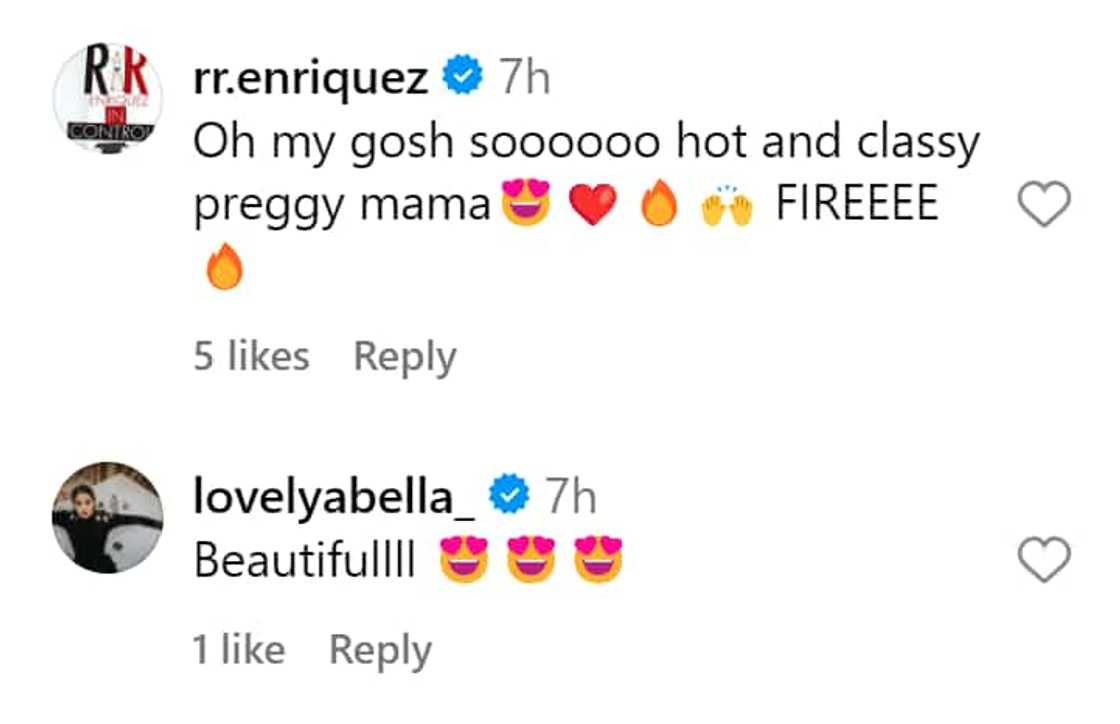Click the rr.enriquez username
This screenshot has width=1120, height=724.
[310, 79]
